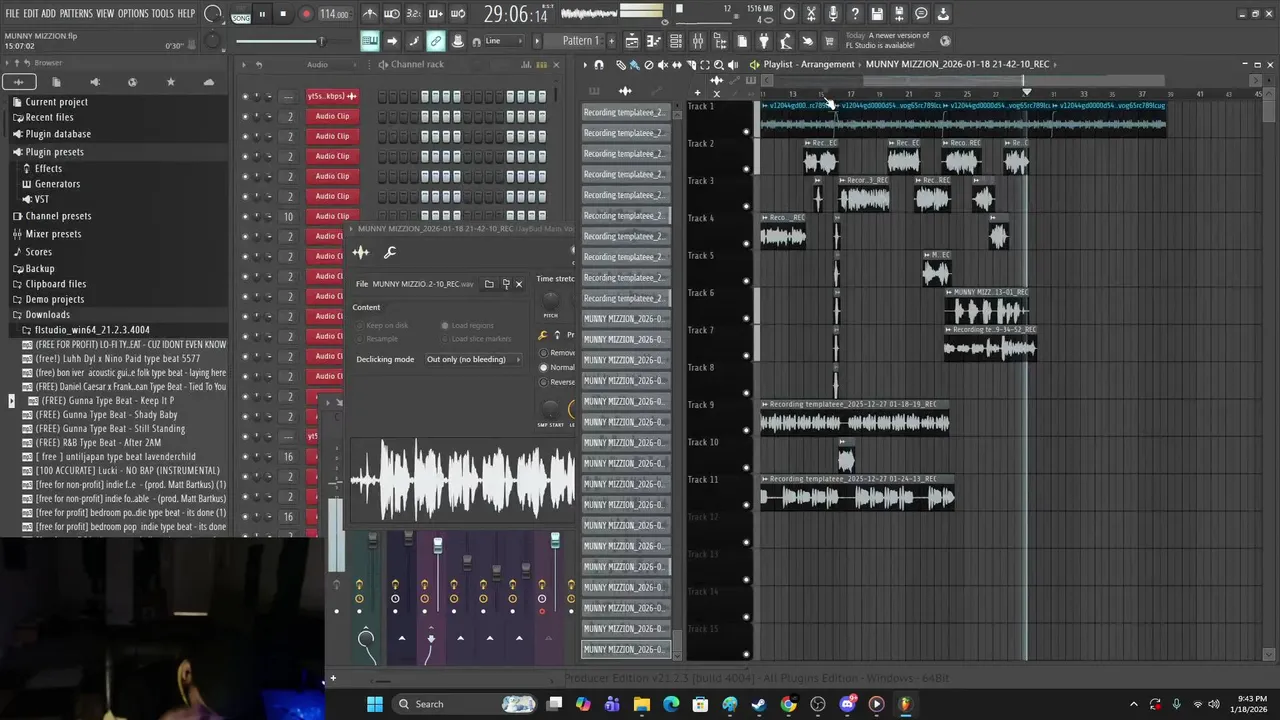Toggle the link remote control icon
1280x720 pixels.
[x=436, y=41]
